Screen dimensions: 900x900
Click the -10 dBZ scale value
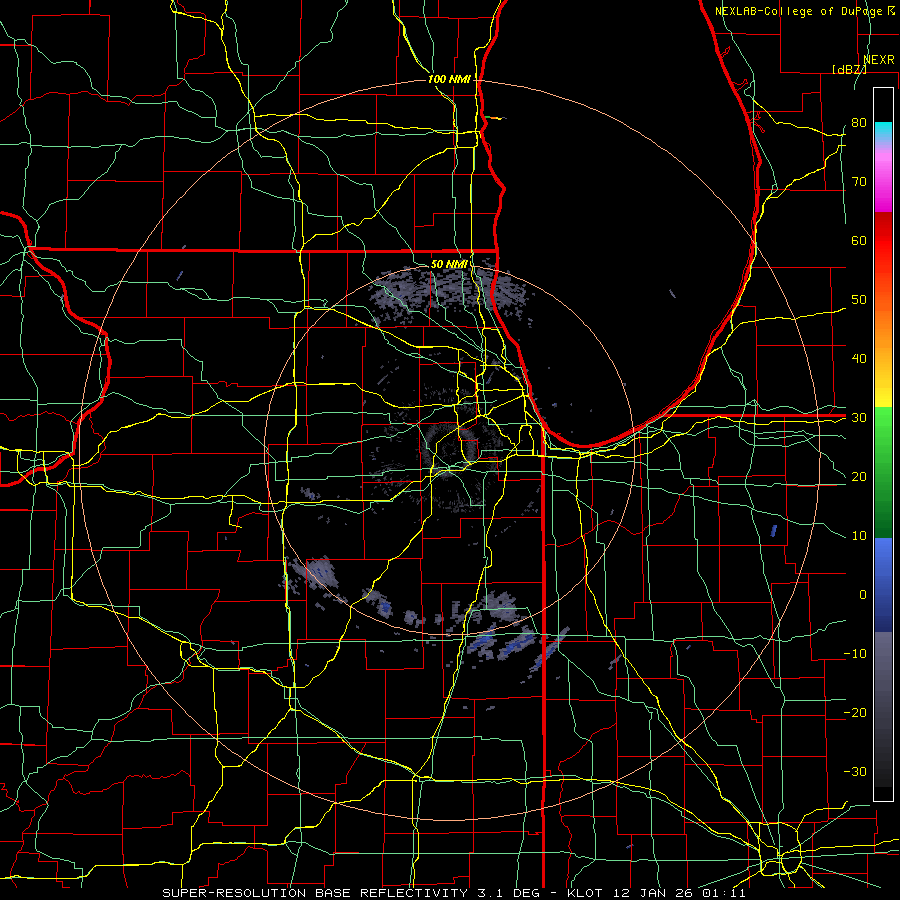[x=855, y=654]
